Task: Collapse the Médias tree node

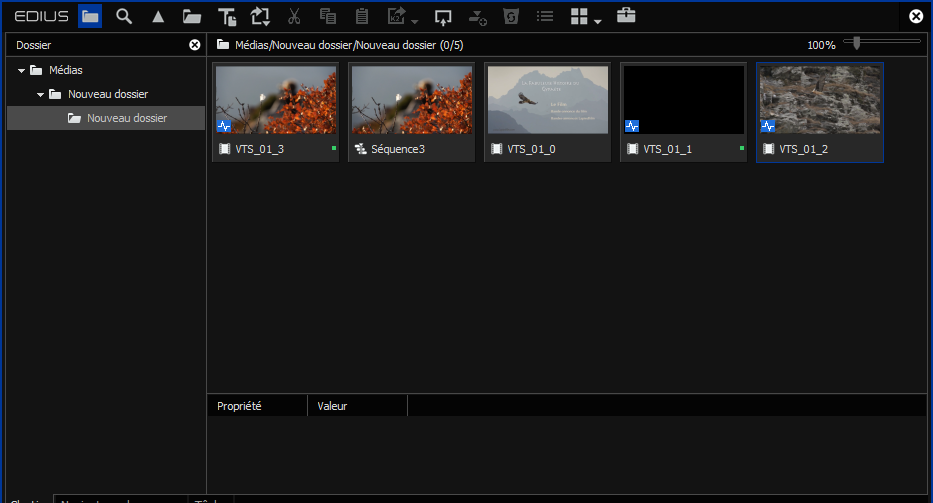Action: 22,70
